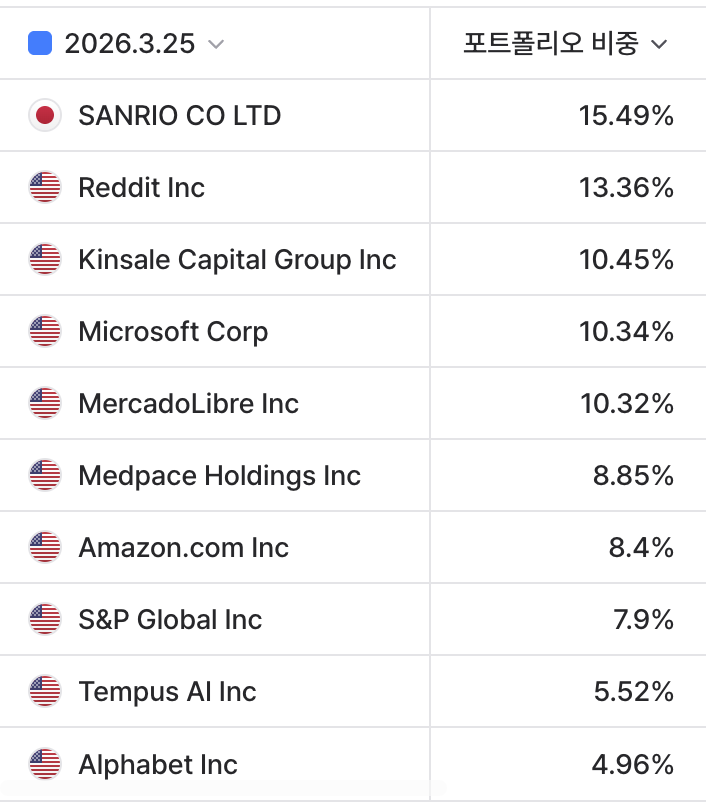Select the Microsoft Corp holding name
Image resolution: width=706 pixels, height=808 pixels.
[x=173, y=331]
